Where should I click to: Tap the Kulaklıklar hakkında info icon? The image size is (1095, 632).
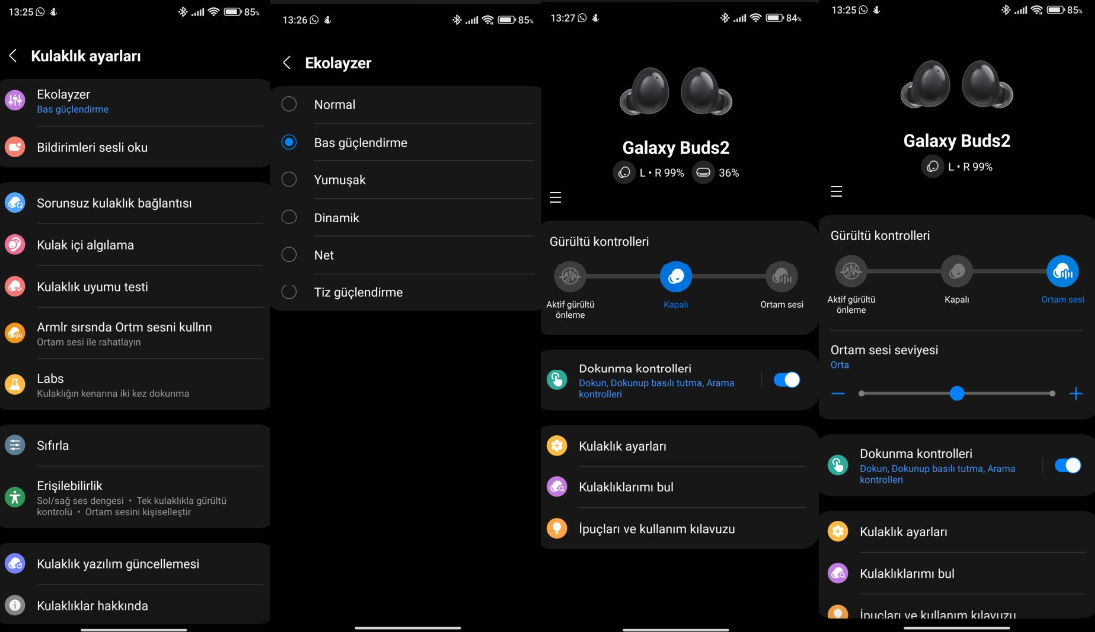click(15, 605)
